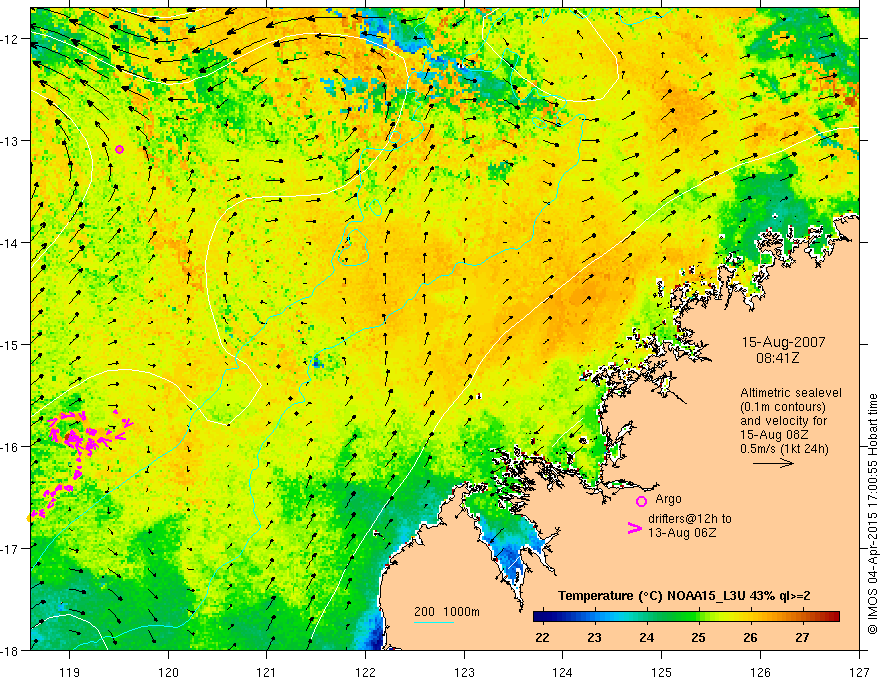Image resolution: width=880 pixels, height=680 pixels.
Task: Click the longitude axis label 121
Action: click(267, 673)
